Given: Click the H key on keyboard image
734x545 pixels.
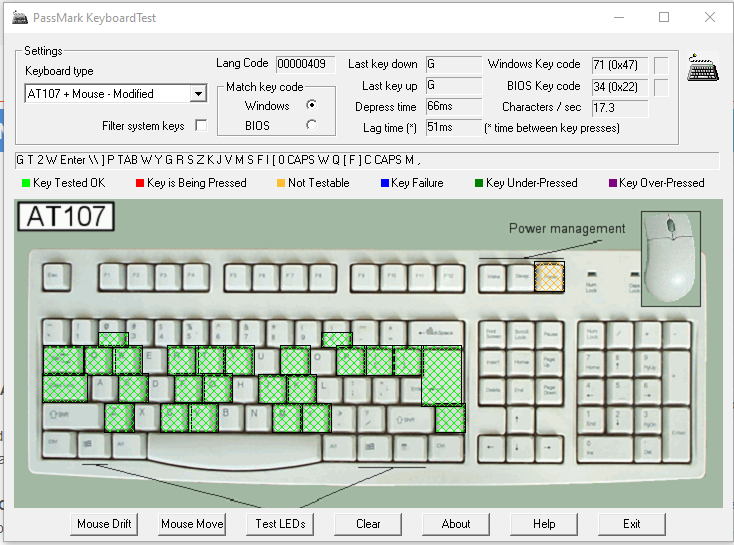Looking at the screenshot, I should click(245, 388).
